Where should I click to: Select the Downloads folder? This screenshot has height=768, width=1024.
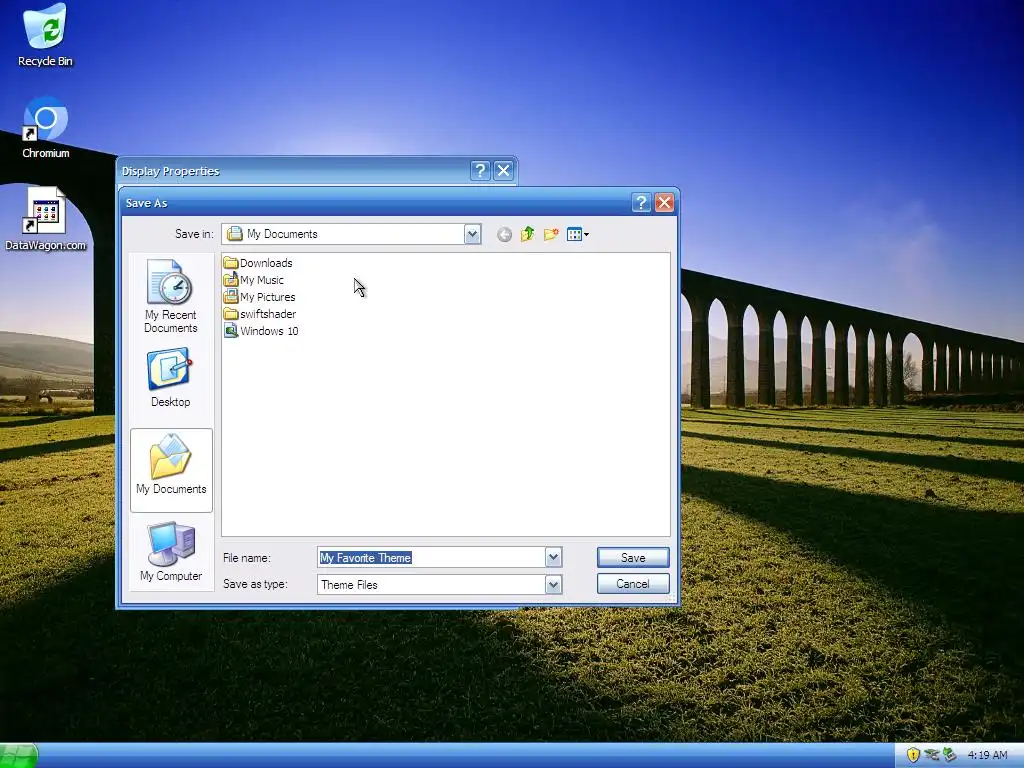pyautogui.click(x=258, y=263)
